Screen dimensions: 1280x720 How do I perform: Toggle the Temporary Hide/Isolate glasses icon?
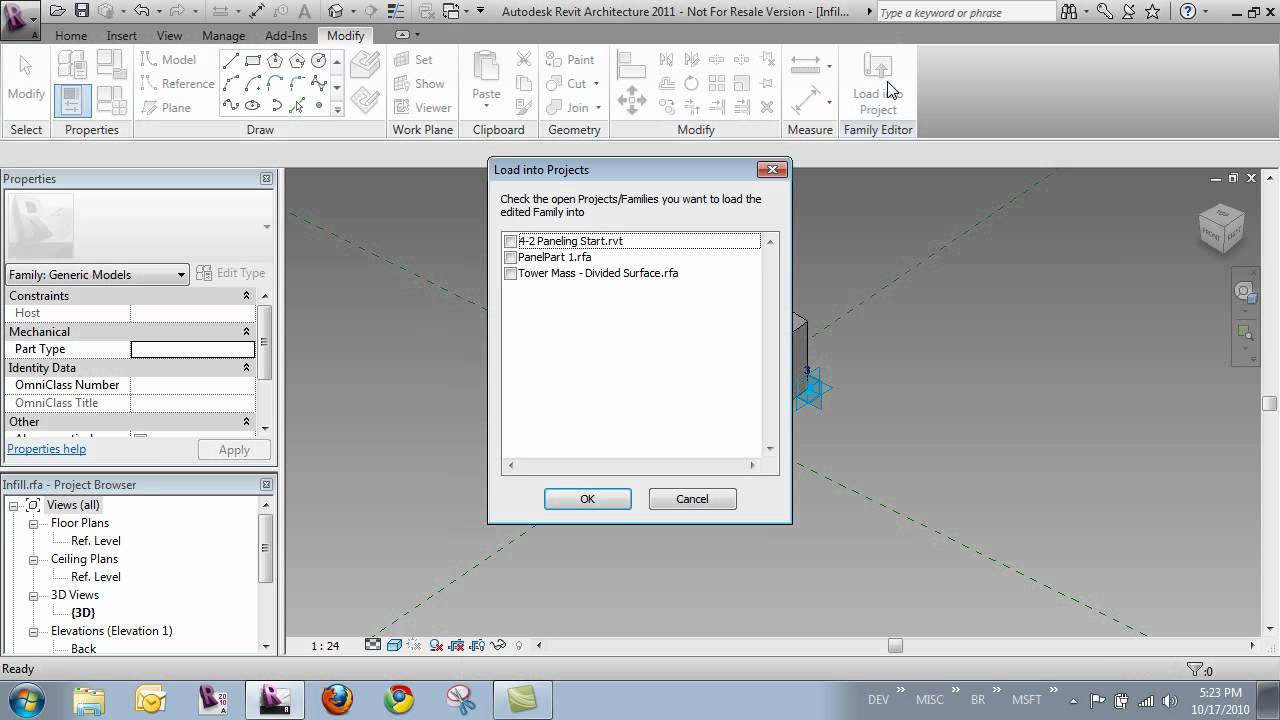point(500,646)
